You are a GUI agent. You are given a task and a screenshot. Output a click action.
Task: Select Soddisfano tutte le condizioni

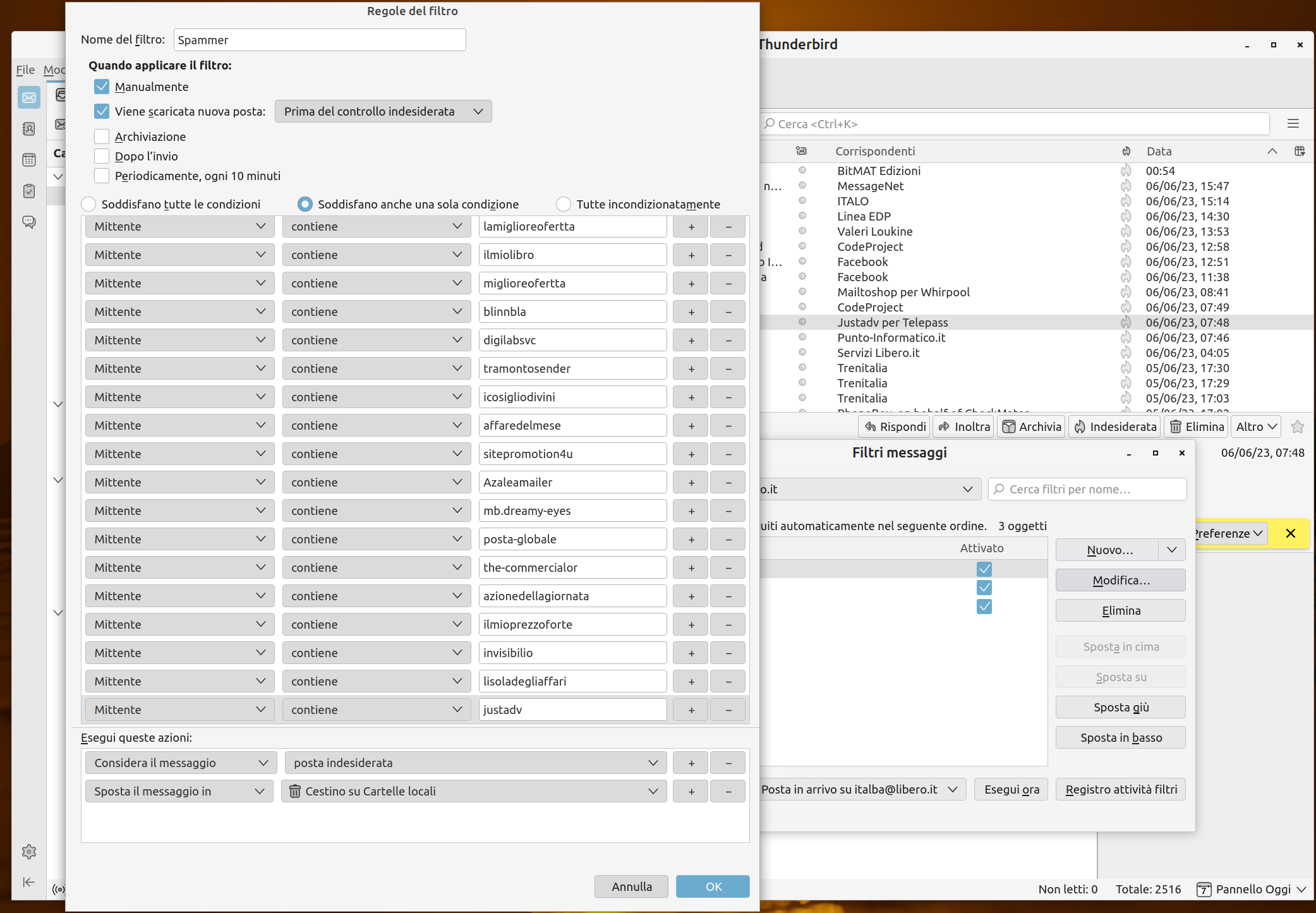(x=88, y=204)
